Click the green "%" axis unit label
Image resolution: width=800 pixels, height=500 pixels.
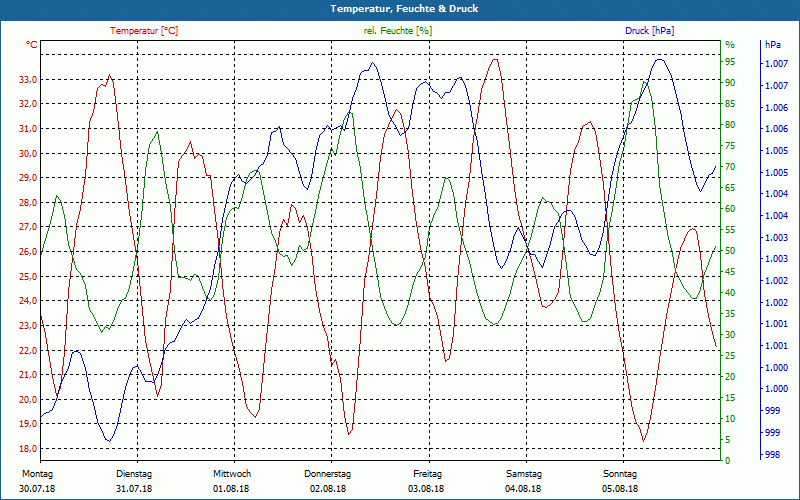point(730,45)
